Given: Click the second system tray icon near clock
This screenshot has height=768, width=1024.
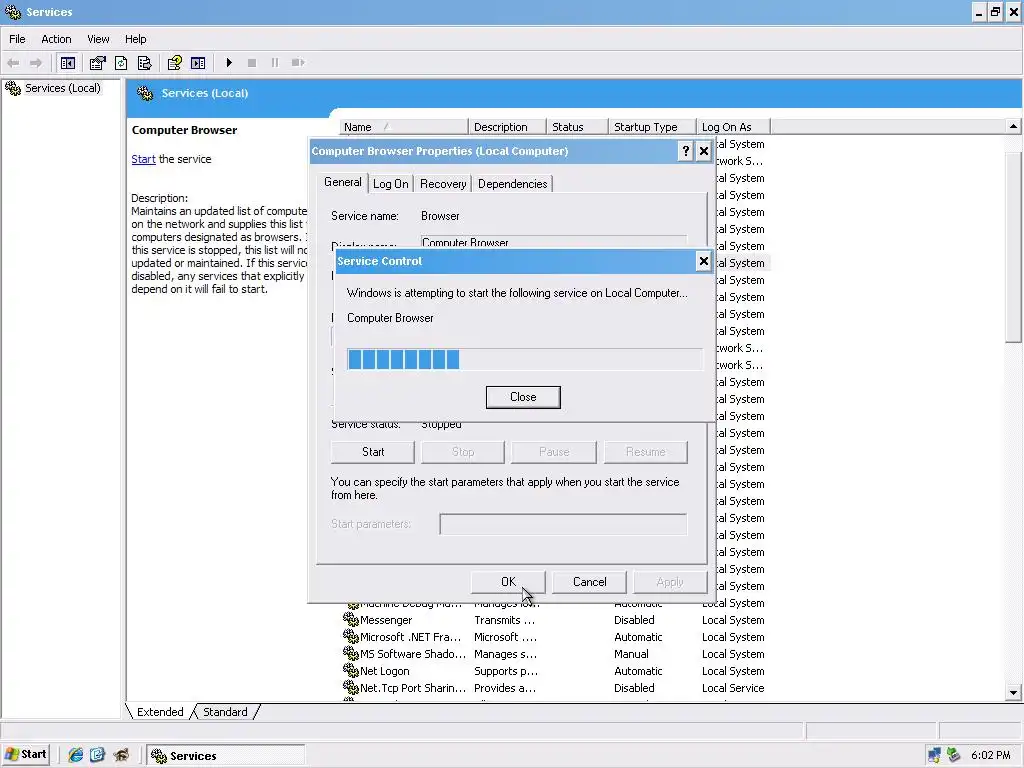Looking at the screenshot, I should pyautogui.click(x=954, y=755).
